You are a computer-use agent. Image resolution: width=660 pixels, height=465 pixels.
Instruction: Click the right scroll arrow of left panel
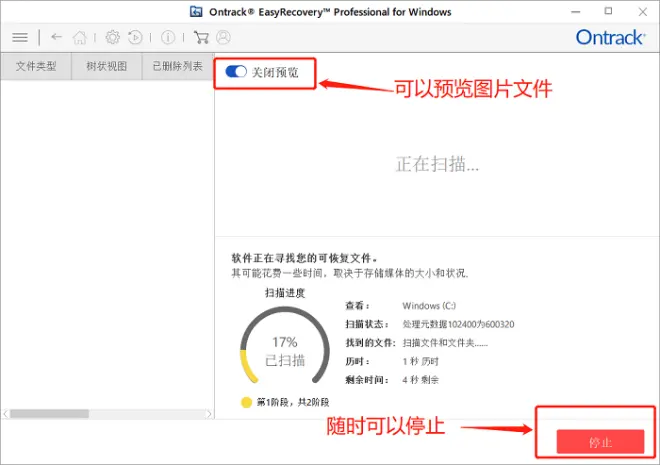209,414
